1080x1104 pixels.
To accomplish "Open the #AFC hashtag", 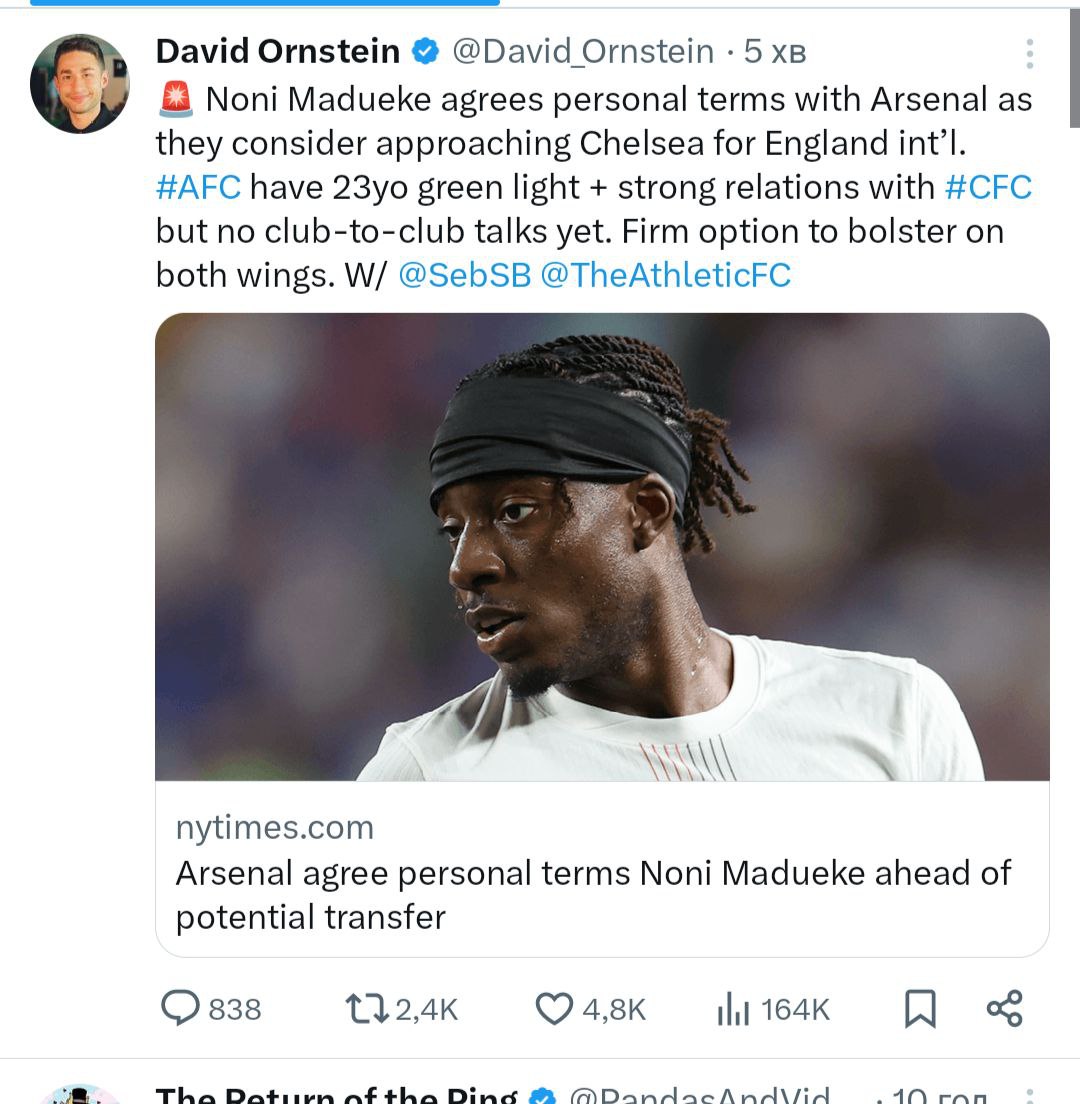I will (199, 187).
